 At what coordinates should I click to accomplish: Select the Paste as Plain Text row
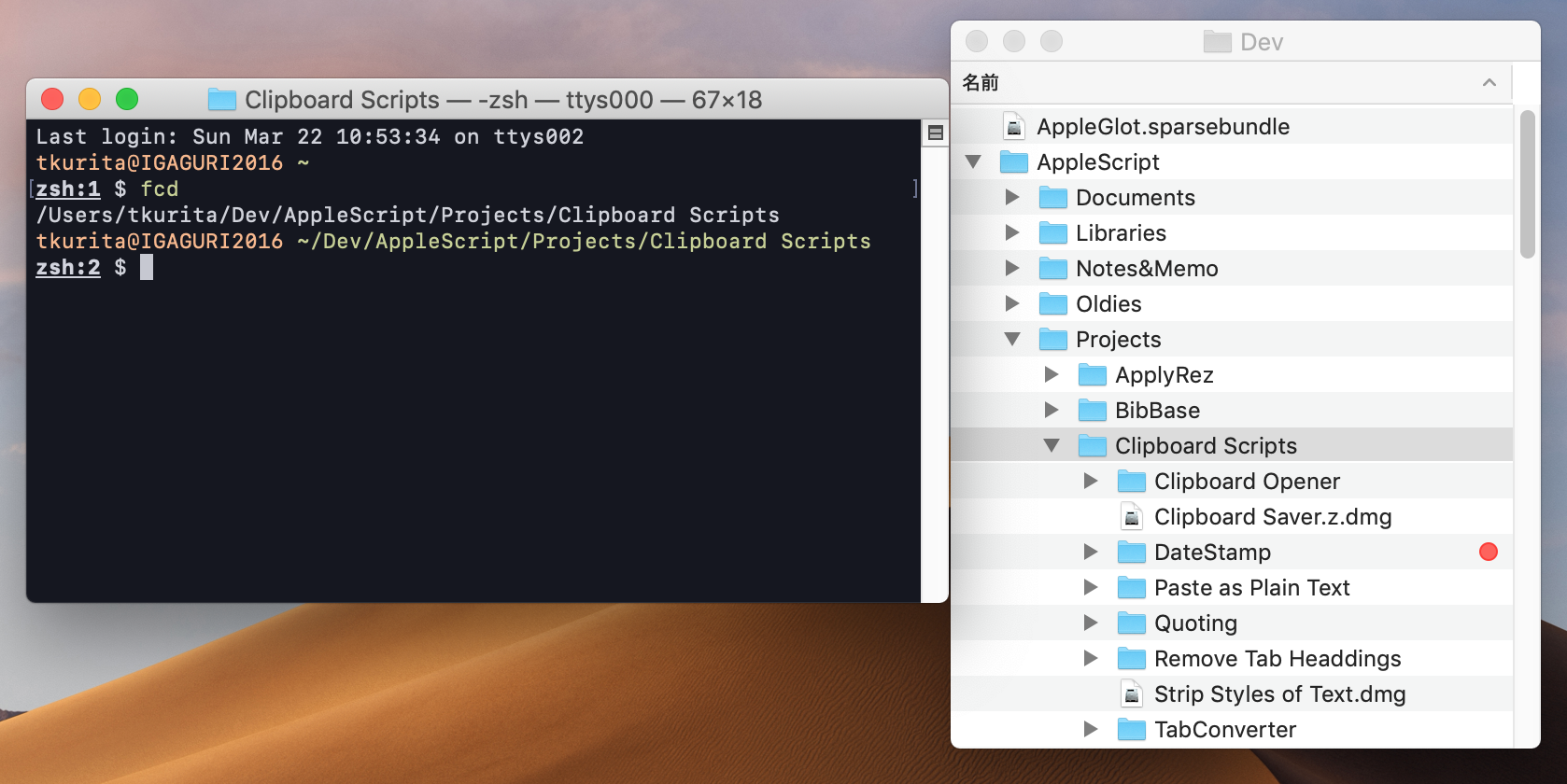(1251, 587)
